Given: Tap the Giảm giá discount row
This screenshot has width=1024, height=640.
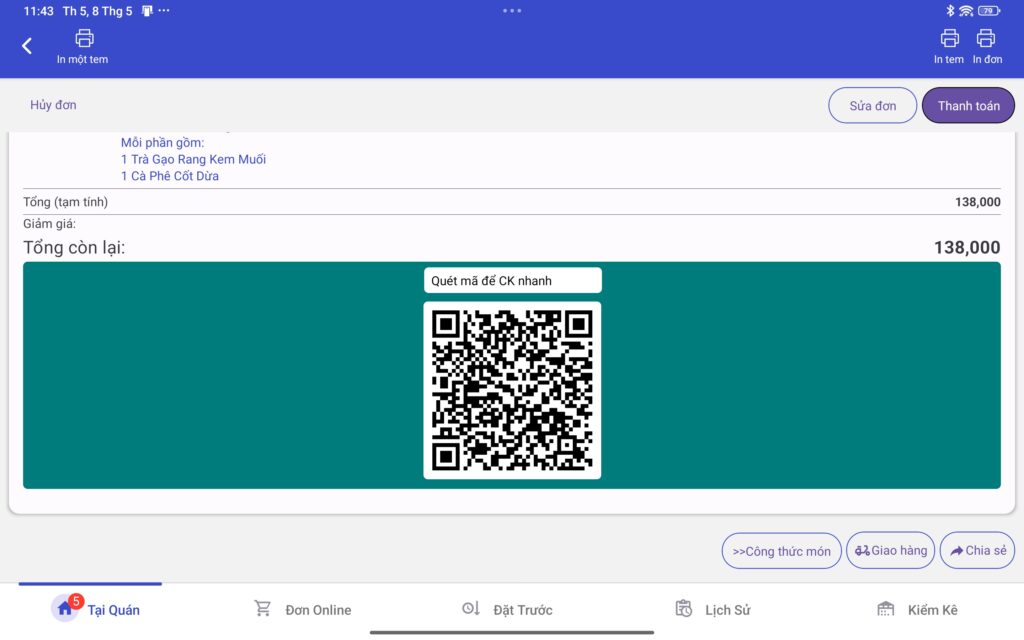Looking at the screenshot, I should [511, 224].
